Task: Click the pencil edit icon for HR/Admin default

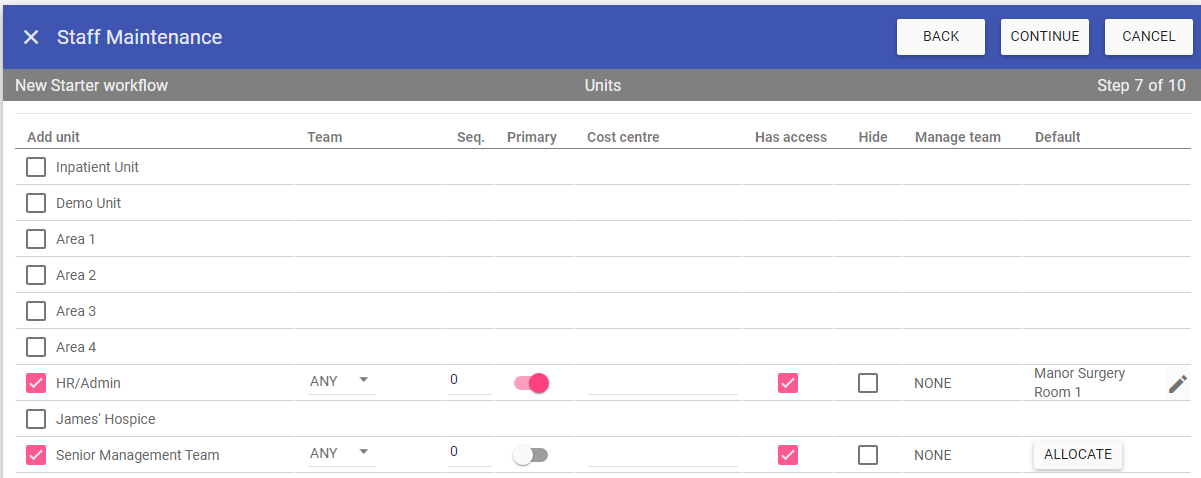Action: (1178, 383)
